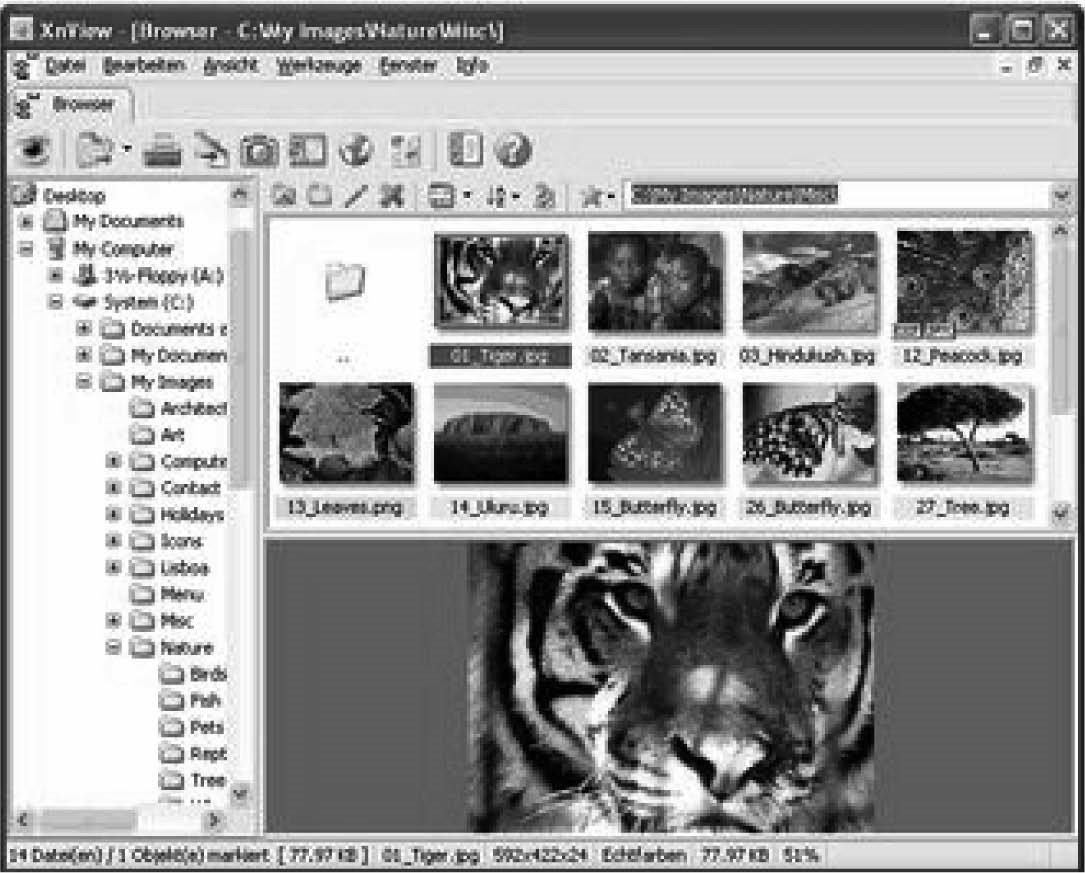Expand the path address dropdown arrow
This screenshot has width=1085, height=873.
(1061, 196)
